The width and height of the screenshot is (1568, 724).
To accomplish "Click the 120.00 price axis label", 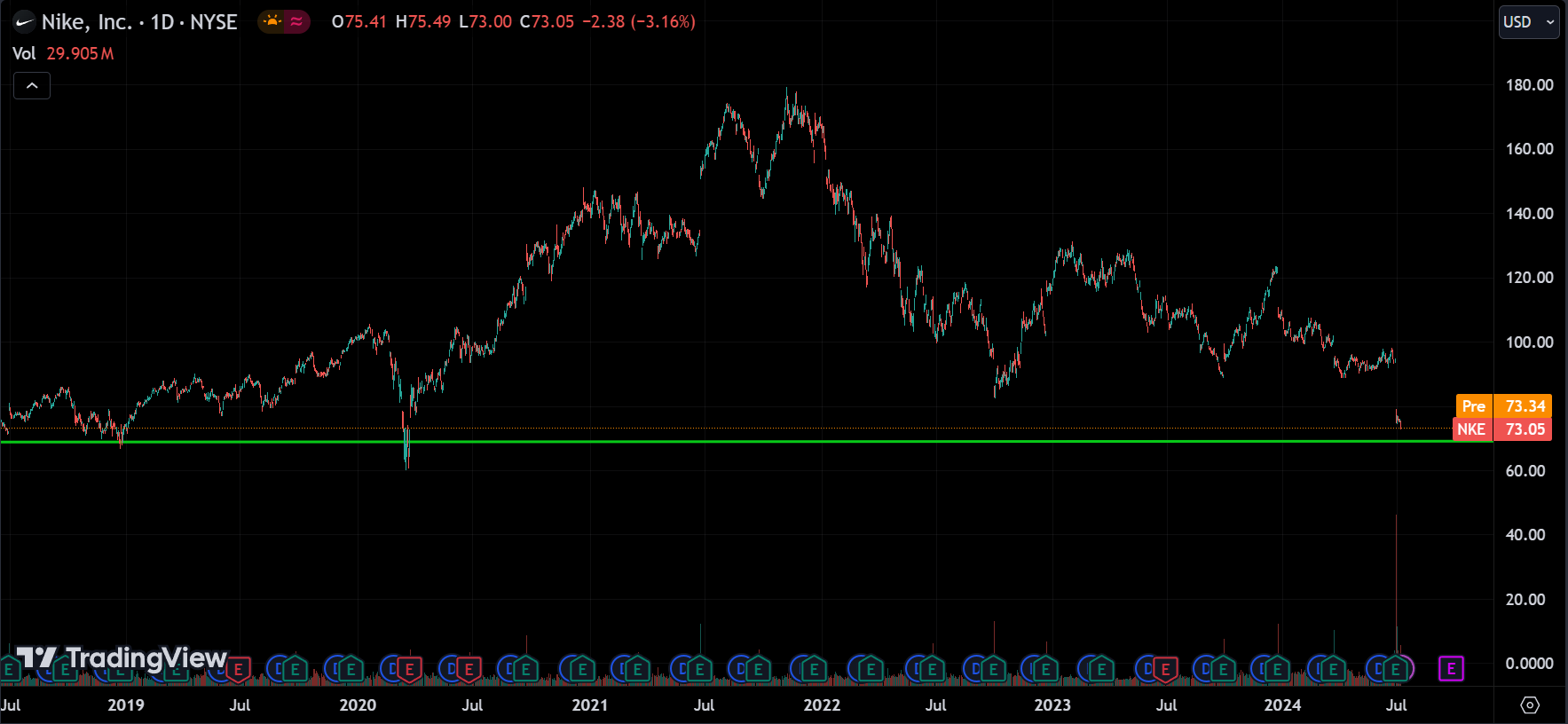I will pyautogui.click(x=1529, y=278).
